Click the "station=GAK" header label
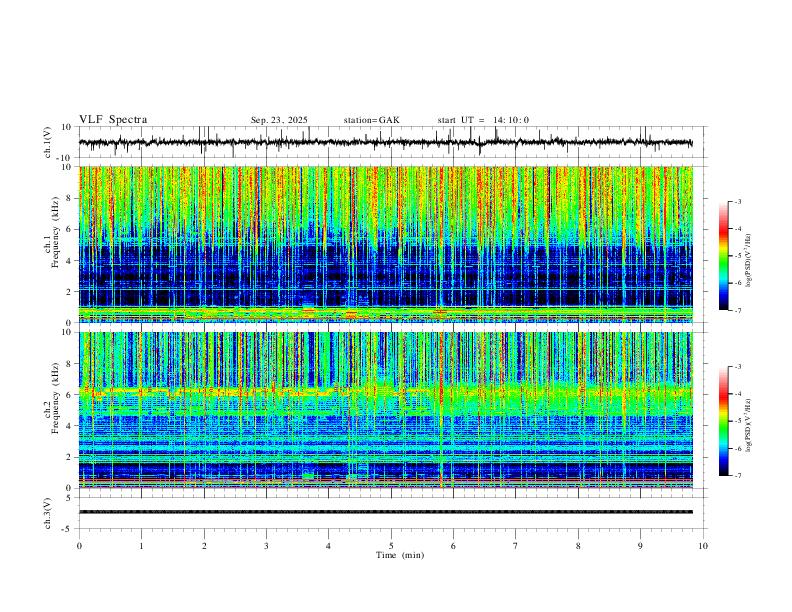This screenshot has width=792, height=612. click(371, 120)
